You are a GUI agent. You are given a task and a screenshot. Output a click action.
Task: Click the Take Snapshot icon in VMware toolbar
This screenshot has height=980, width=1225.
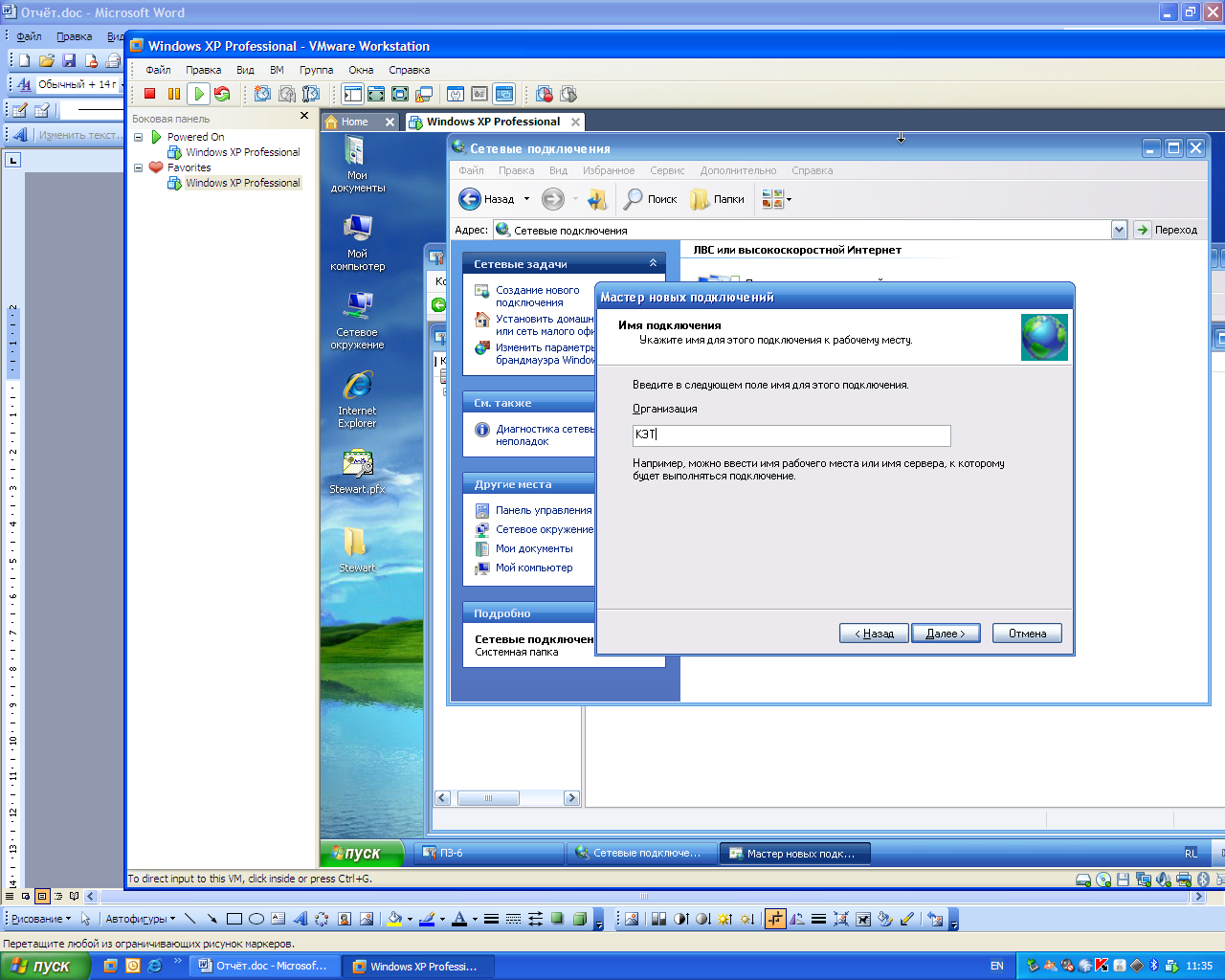(x=262, y=94)
